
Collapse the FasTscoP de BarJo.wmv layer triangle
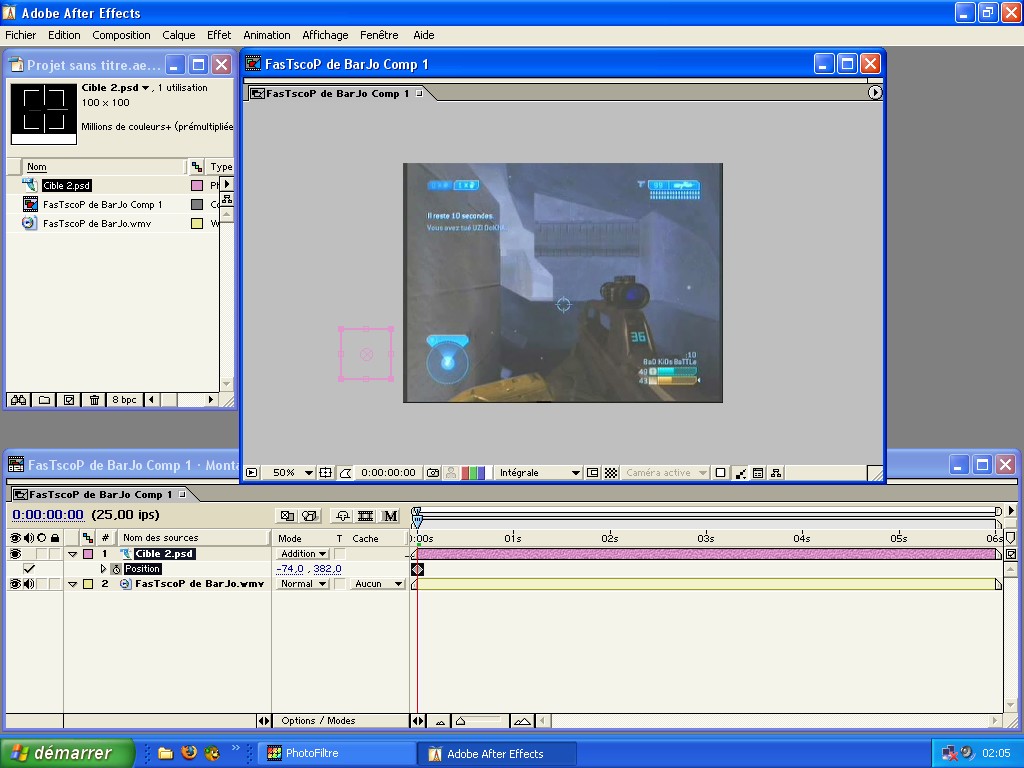coord(72,584)
